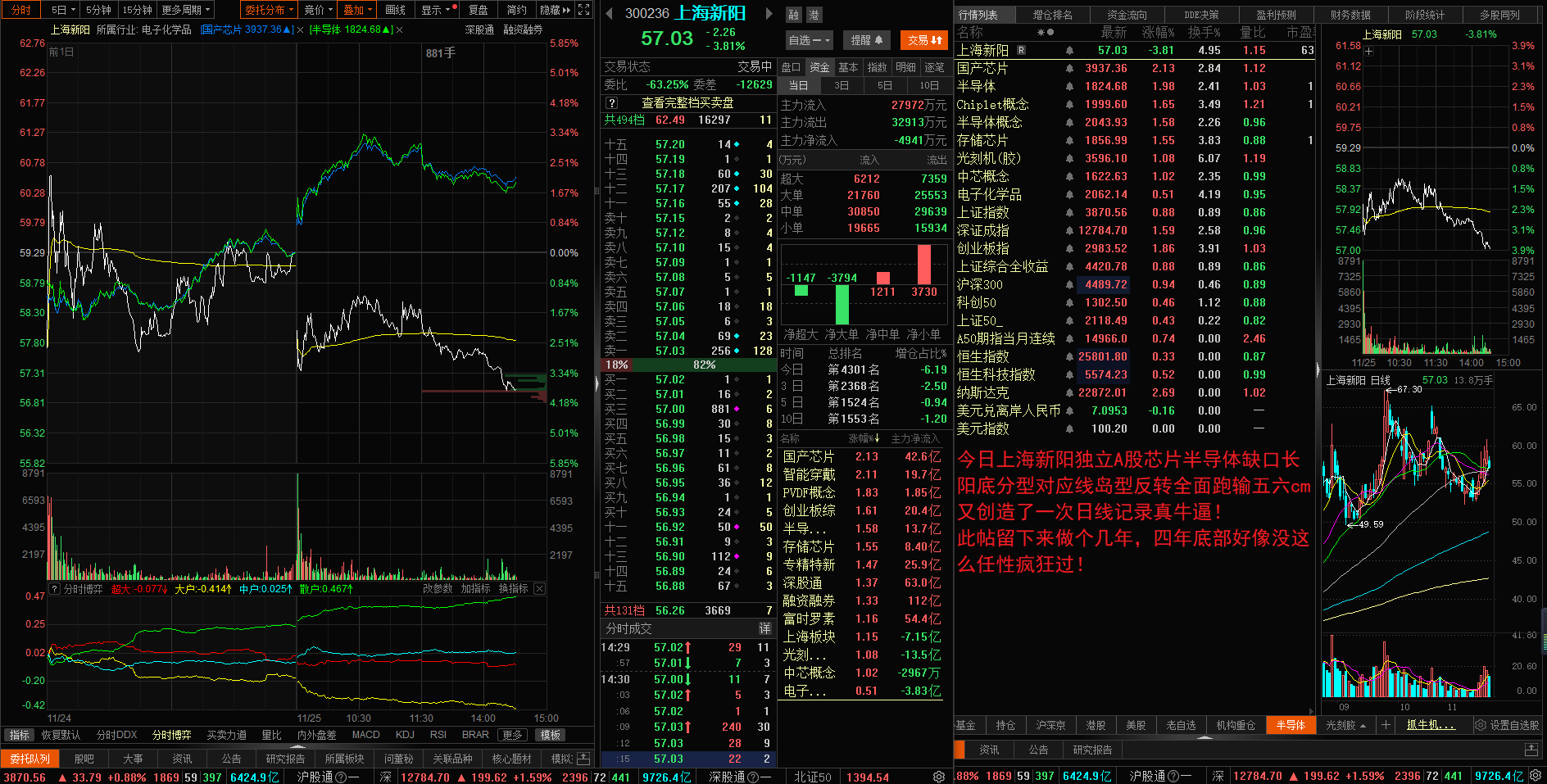Open help icon beside 分时博弈 label

[x=55, y=588]
